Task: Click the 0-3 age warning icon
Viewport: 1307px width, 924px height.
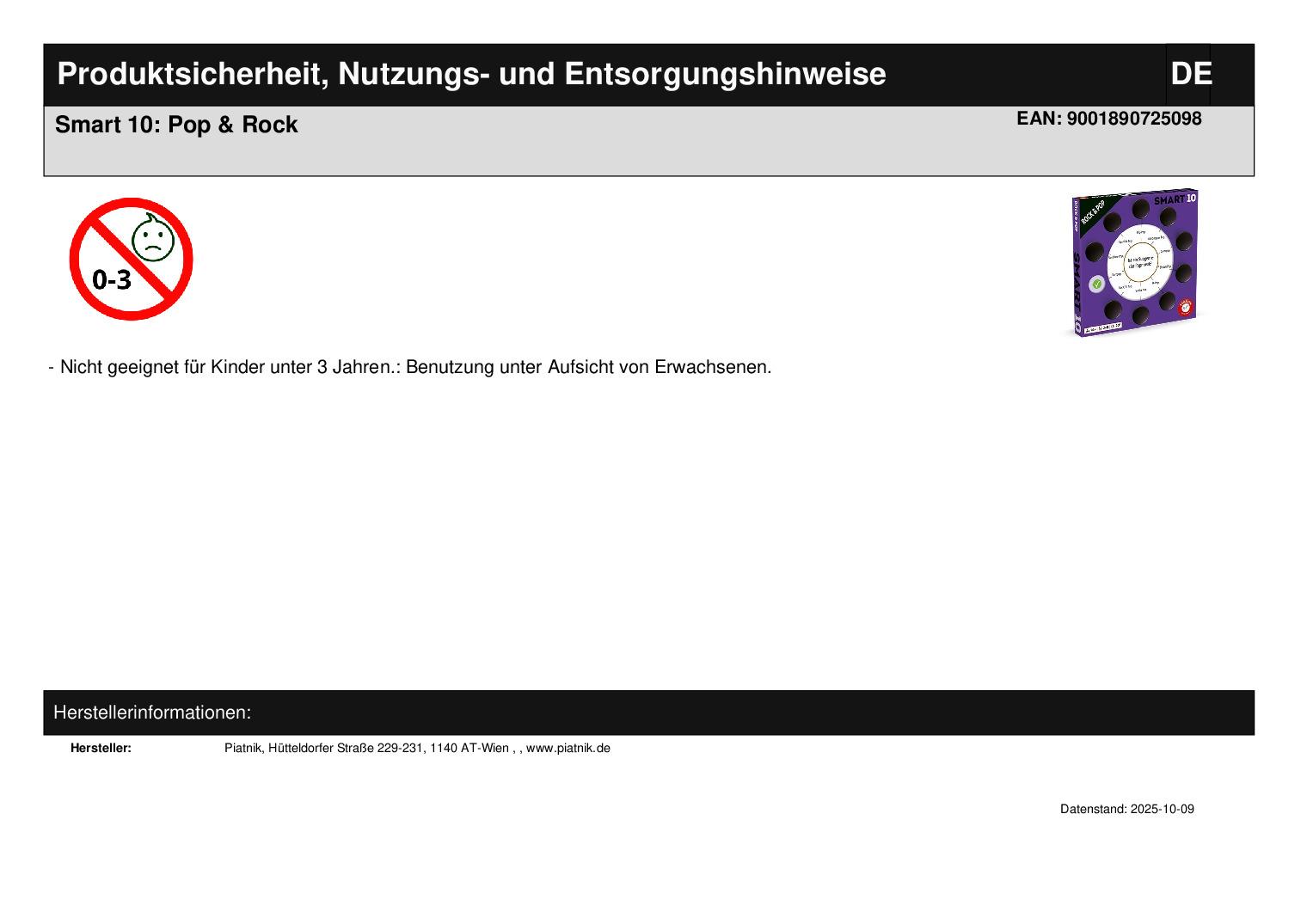Action: pos(131,259)
